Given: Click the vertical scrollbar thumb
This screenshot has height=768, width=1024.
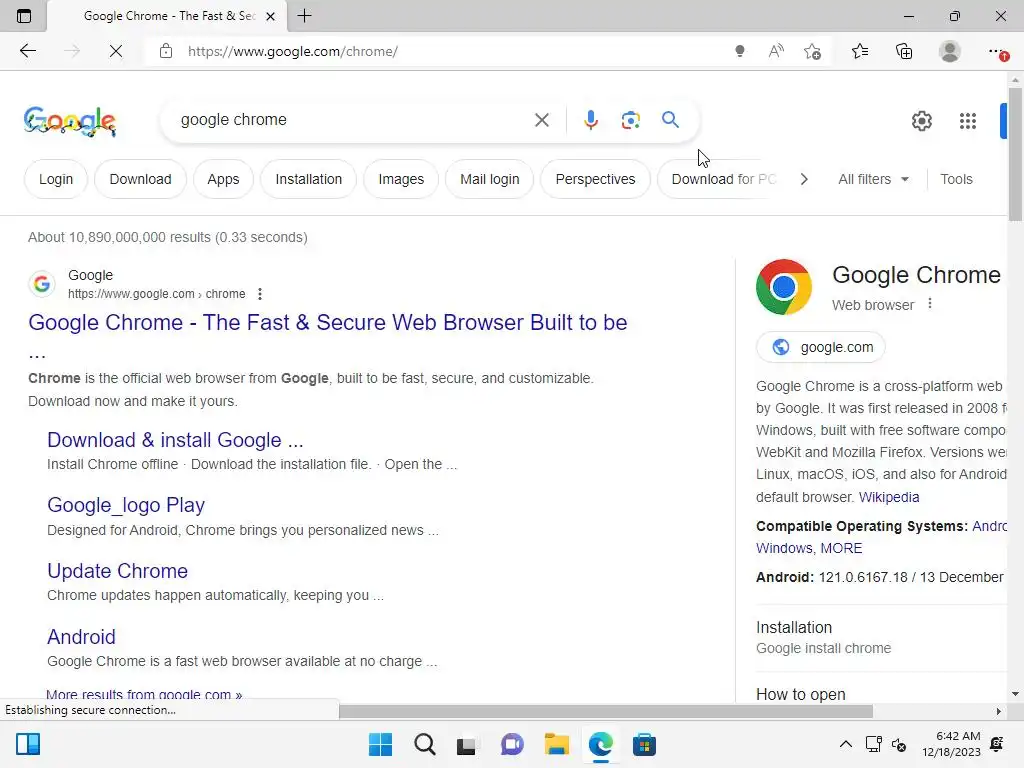Looking at the screenshot, I should pyautogui.click(x=1015, y=155).
